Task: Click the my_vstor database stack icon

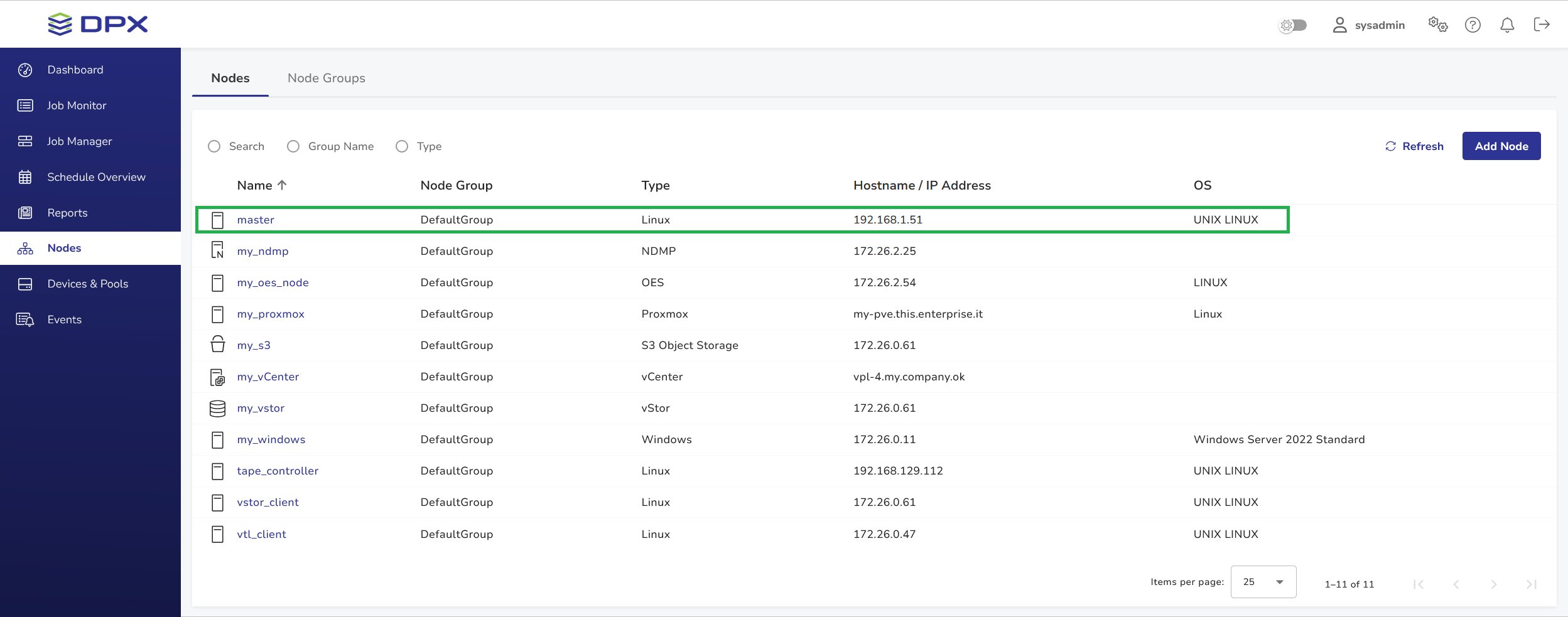Action: [x=217, y=408]
